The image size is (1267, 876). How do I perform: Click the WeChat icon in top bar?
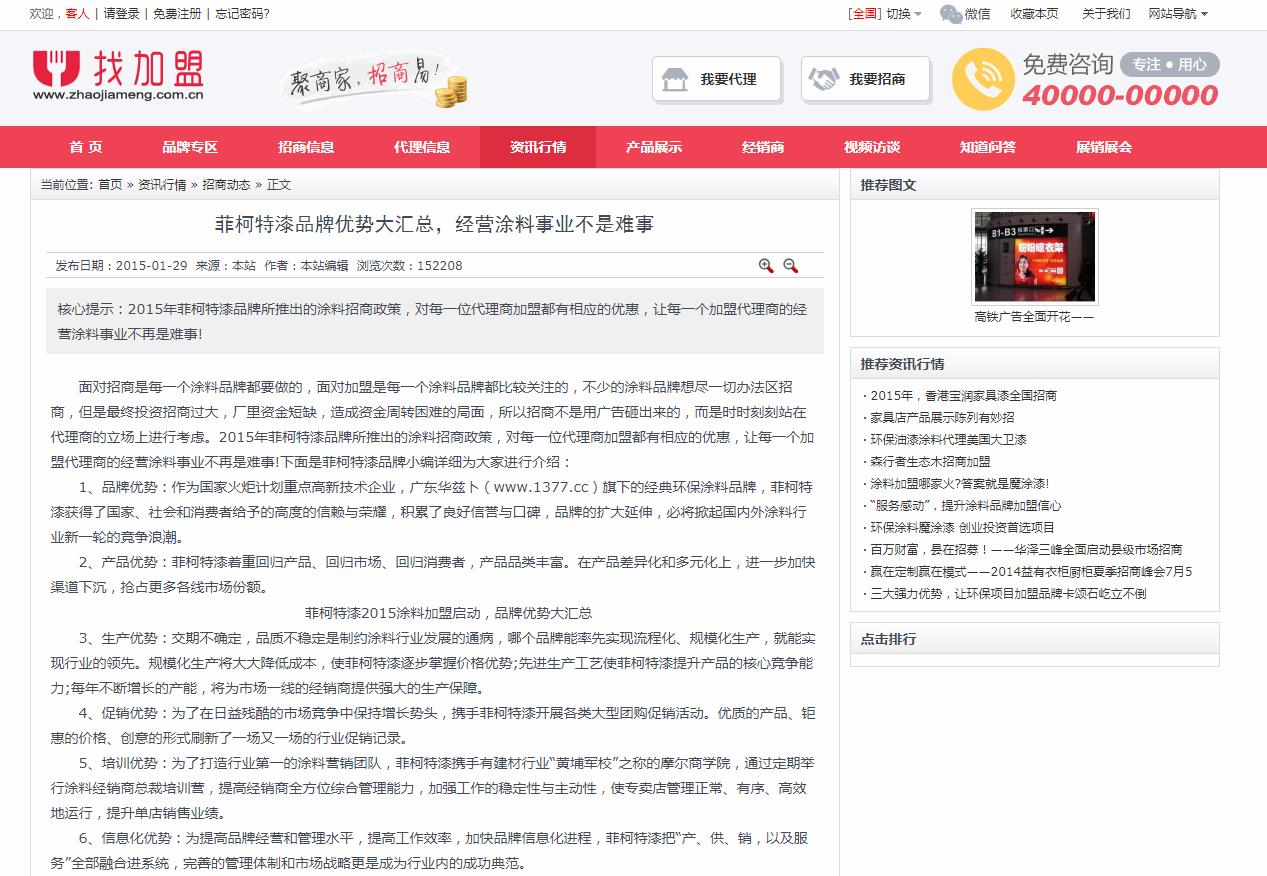[x=951, y=14]
